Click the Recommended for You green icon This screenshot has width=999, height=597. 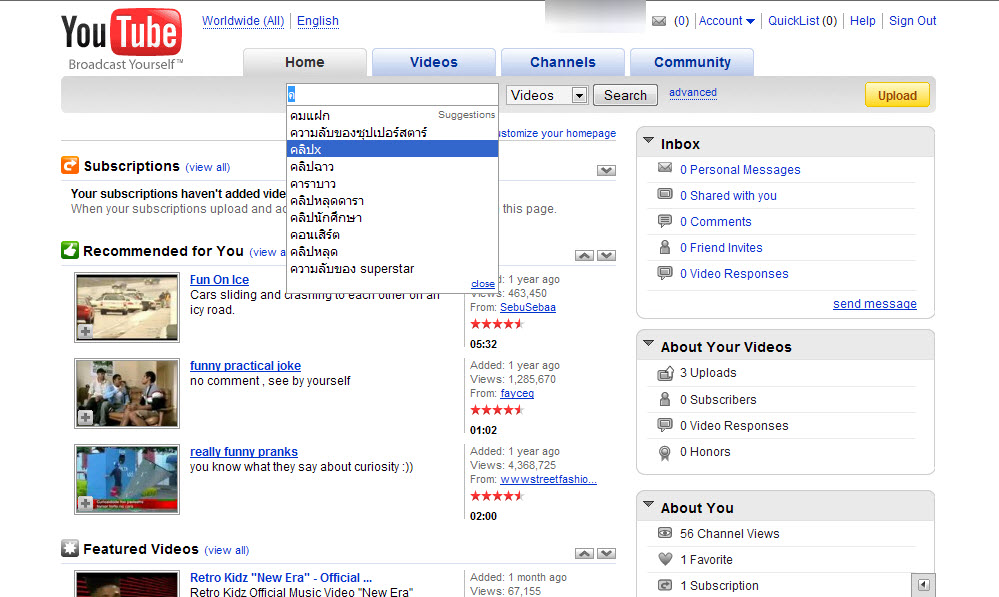click(x=70, y=250)
